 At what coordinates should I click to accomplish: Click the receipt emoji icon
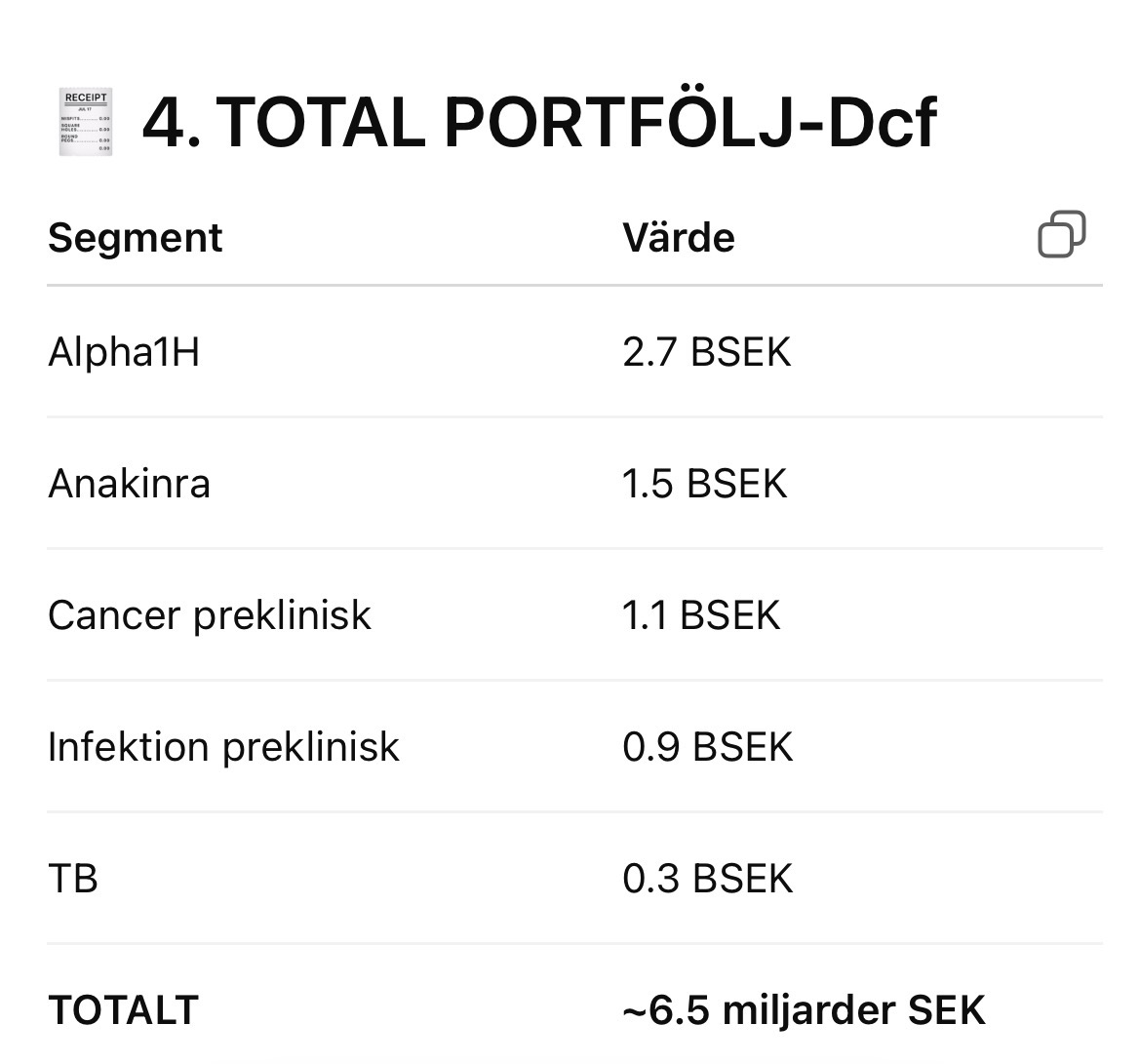click(x=86, y=121)
